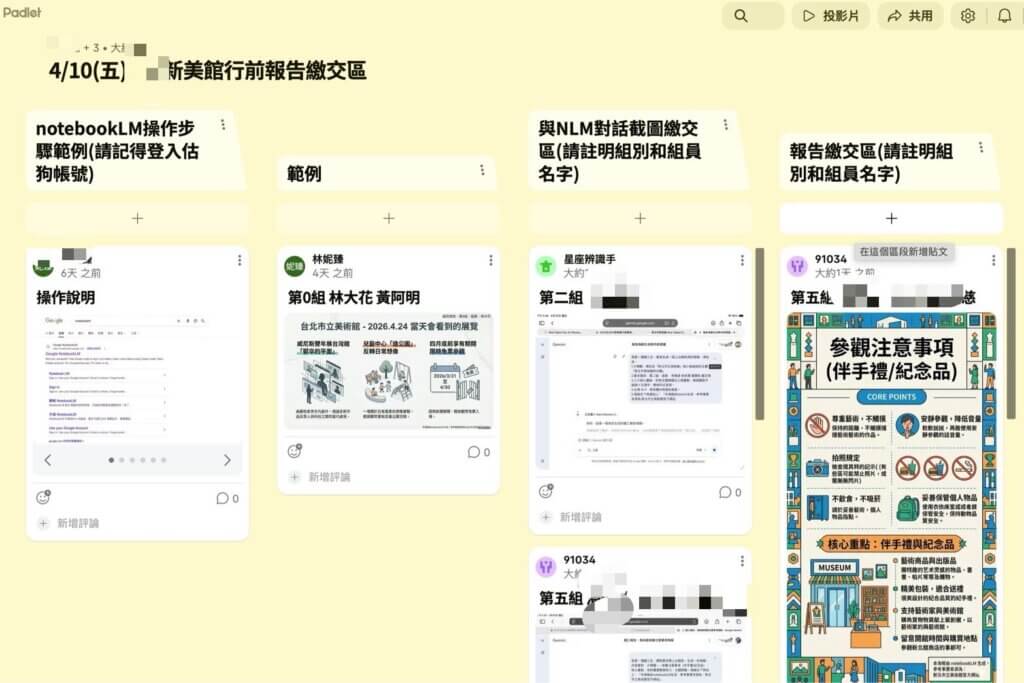1024x683 pixels.
Task: Add post under 與NLM對話截圖繳交區 section
Action: [640, 218]
